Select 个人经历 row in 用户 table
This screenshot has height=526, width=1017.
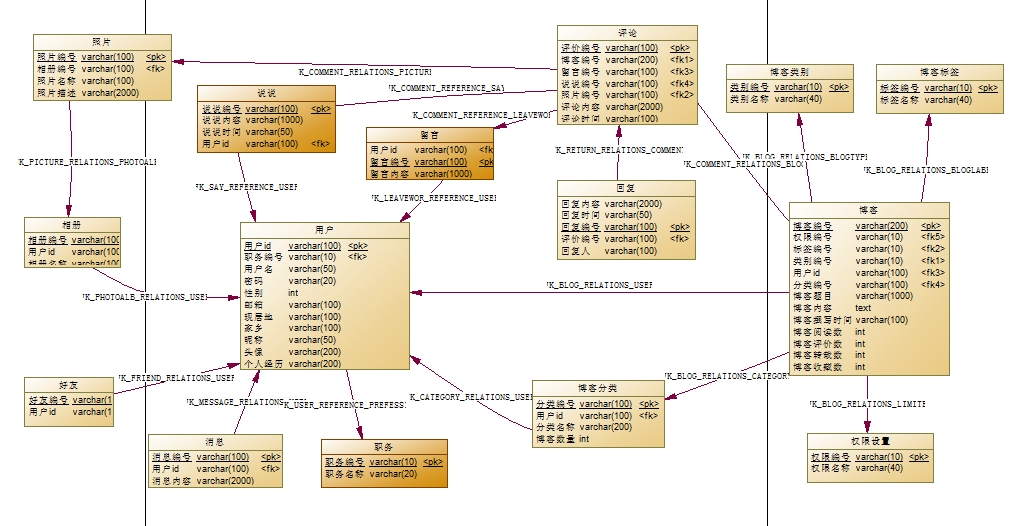coord(293,364)
